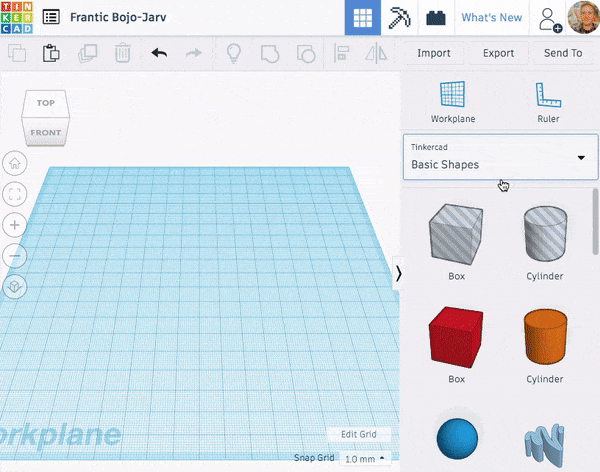Select the striped hole Box shape
600x472 pixels.
point(456,242)
